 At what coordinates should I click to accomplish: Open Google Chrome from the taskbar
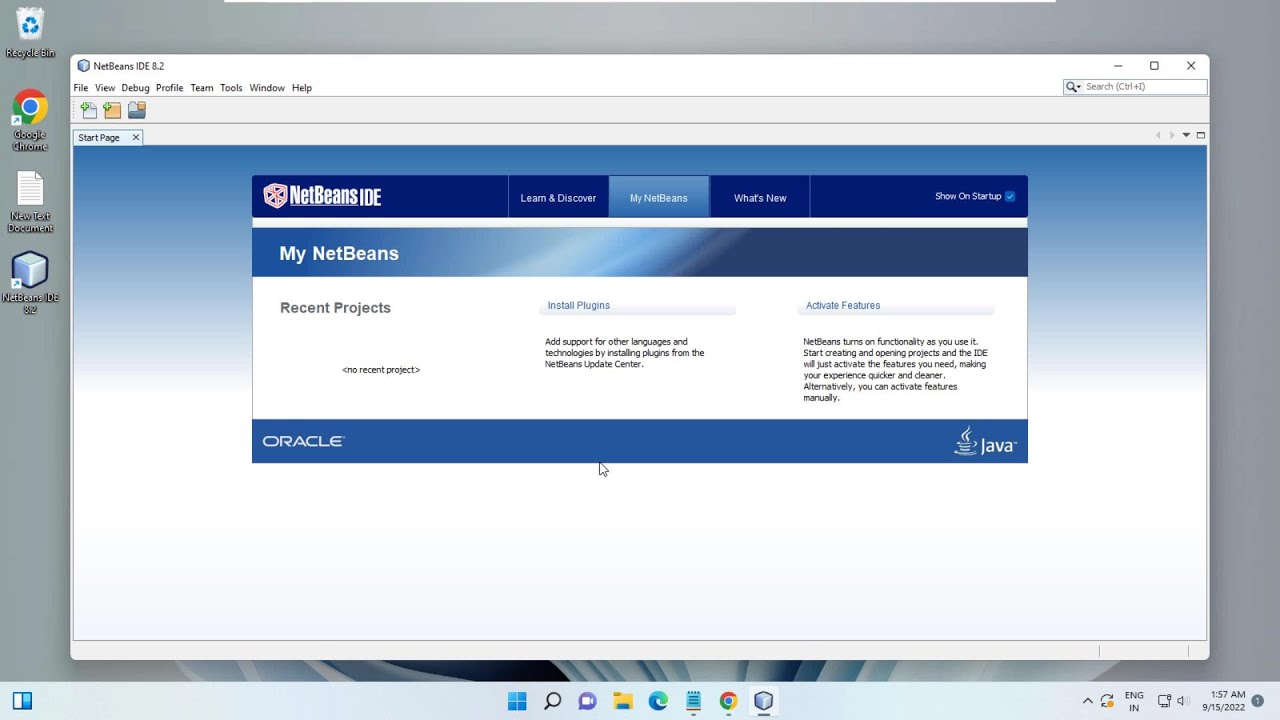[728, 701]
